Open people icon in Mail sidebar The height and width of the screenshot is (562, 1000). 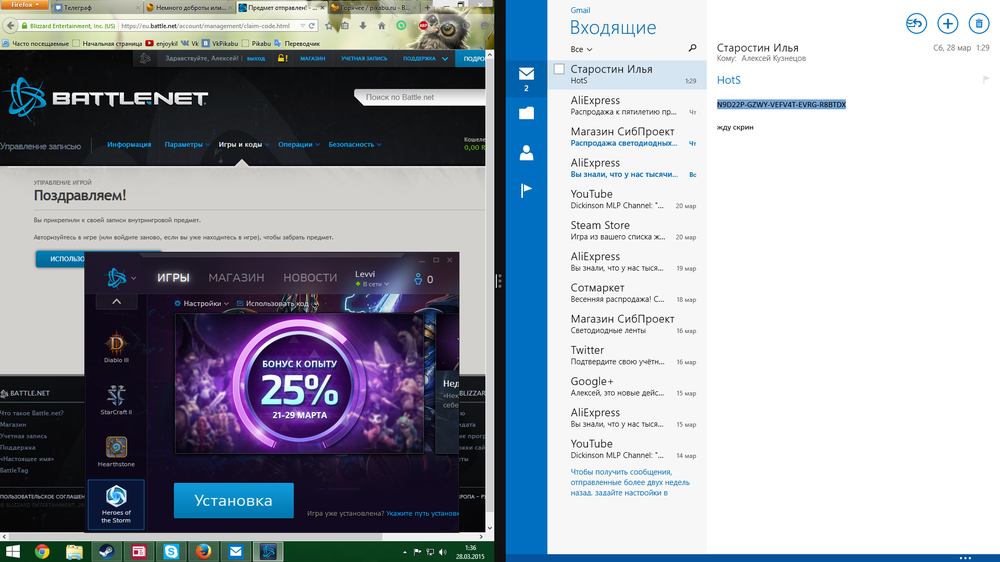[526, 152]
